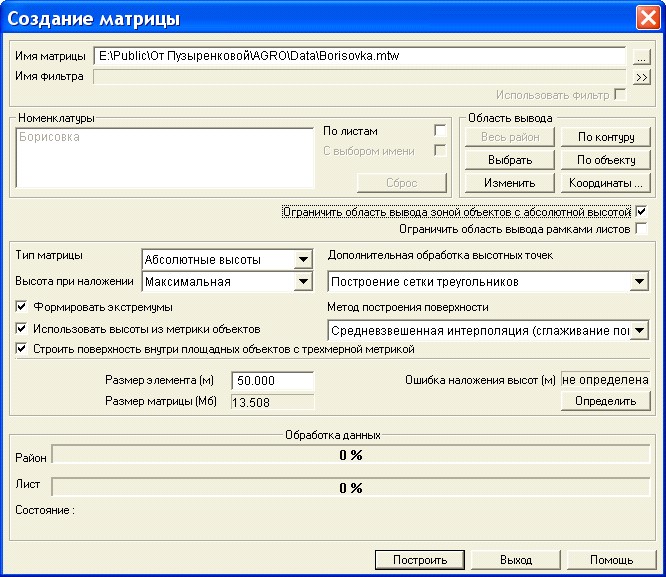Uncheck "Формировать экстремумы" option

[22, 307]
